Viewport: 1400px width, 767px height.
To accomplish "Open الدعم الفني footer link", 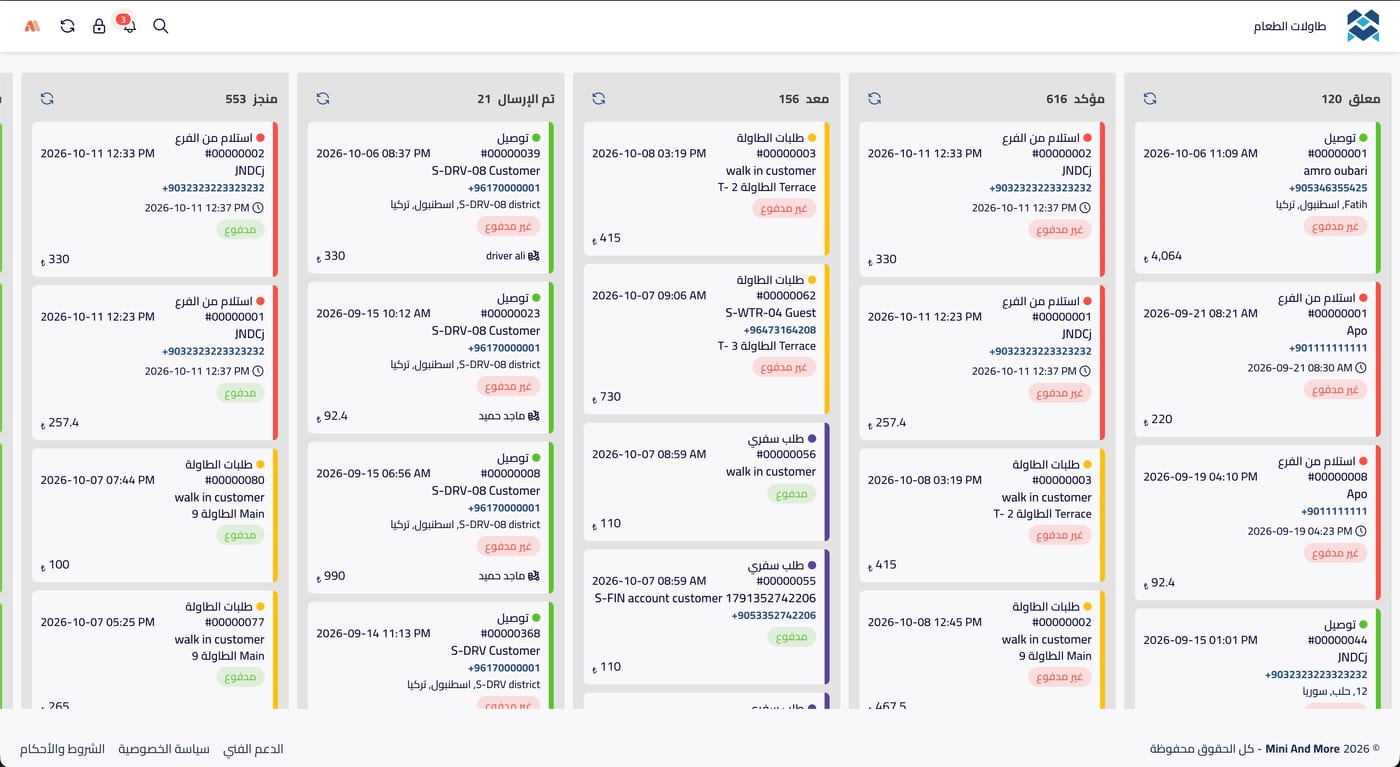I will (x=253, y=749).
